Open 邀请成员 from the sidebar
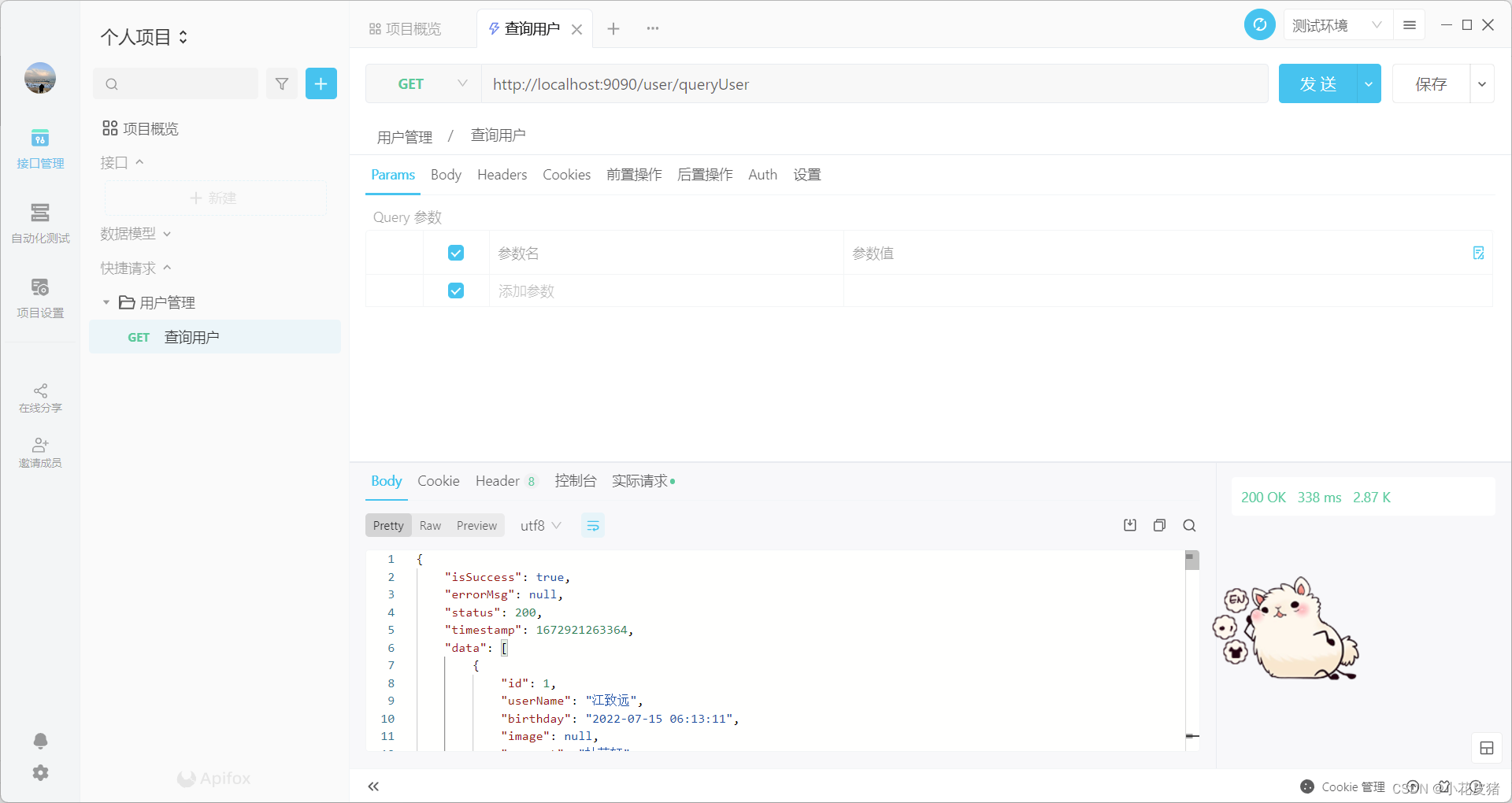 (x=40, y=453)
